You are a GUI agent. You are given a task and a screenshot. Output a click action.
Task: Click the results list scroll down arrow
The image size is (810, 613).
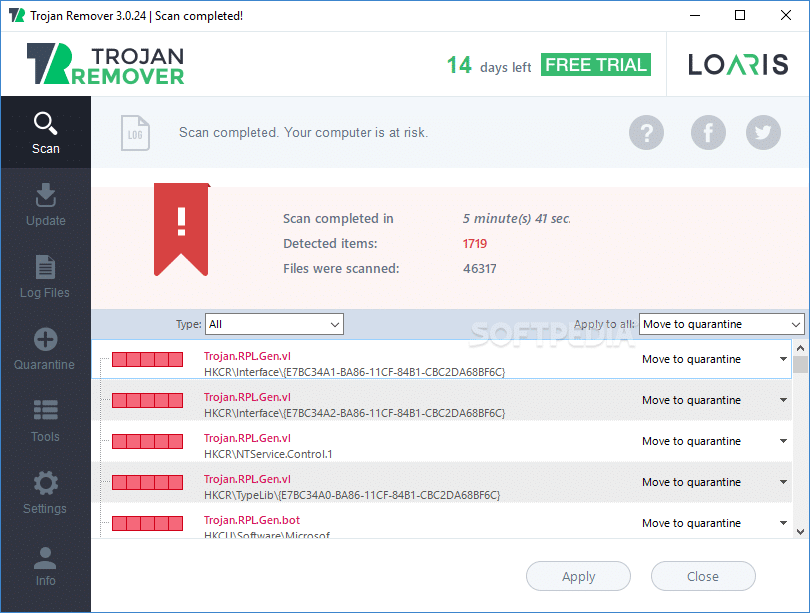coord(800,531)
